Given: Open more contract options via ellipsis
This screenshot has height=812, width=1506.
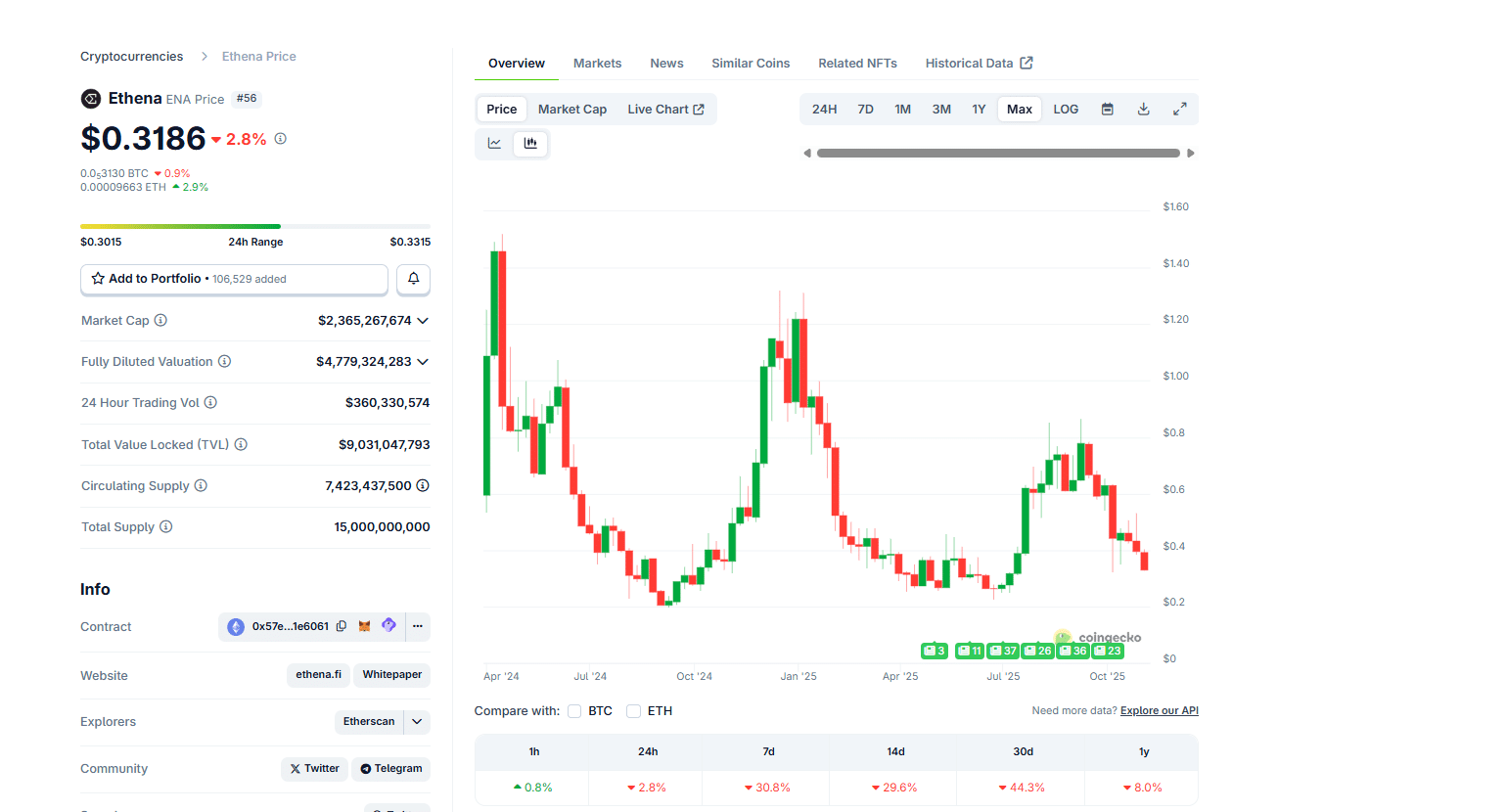Looking at the screenshot, I should [418, 626].
